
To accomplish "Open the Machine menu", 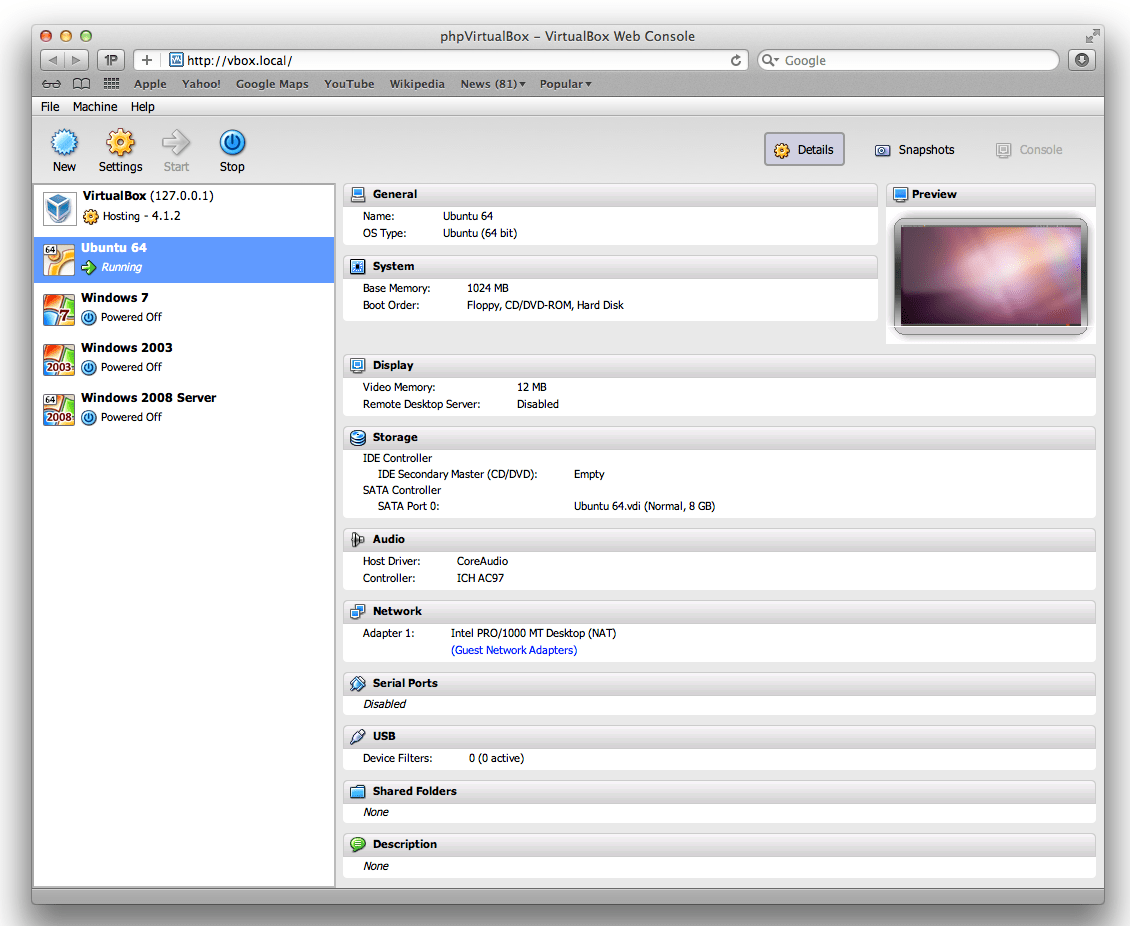I will tap(95, 106).
